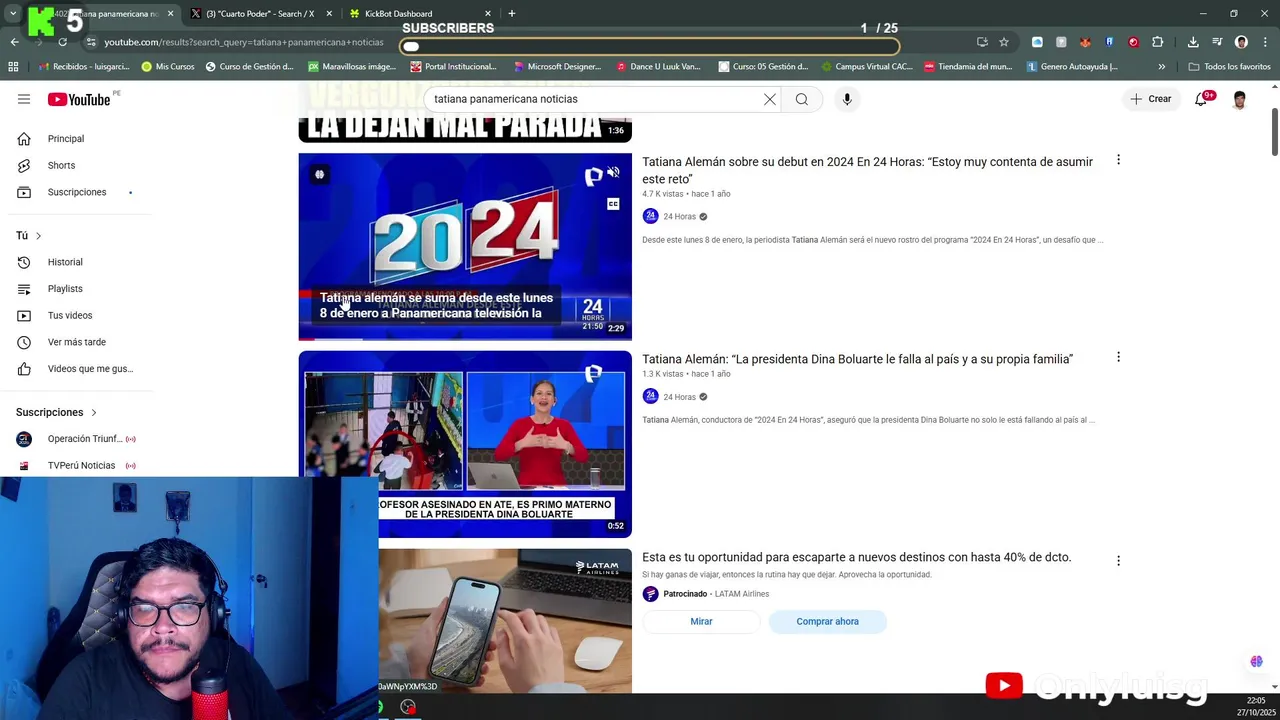Expand the Suscripciones section heading
This screenshot has width=1280, height=720.
click(57, 412)
